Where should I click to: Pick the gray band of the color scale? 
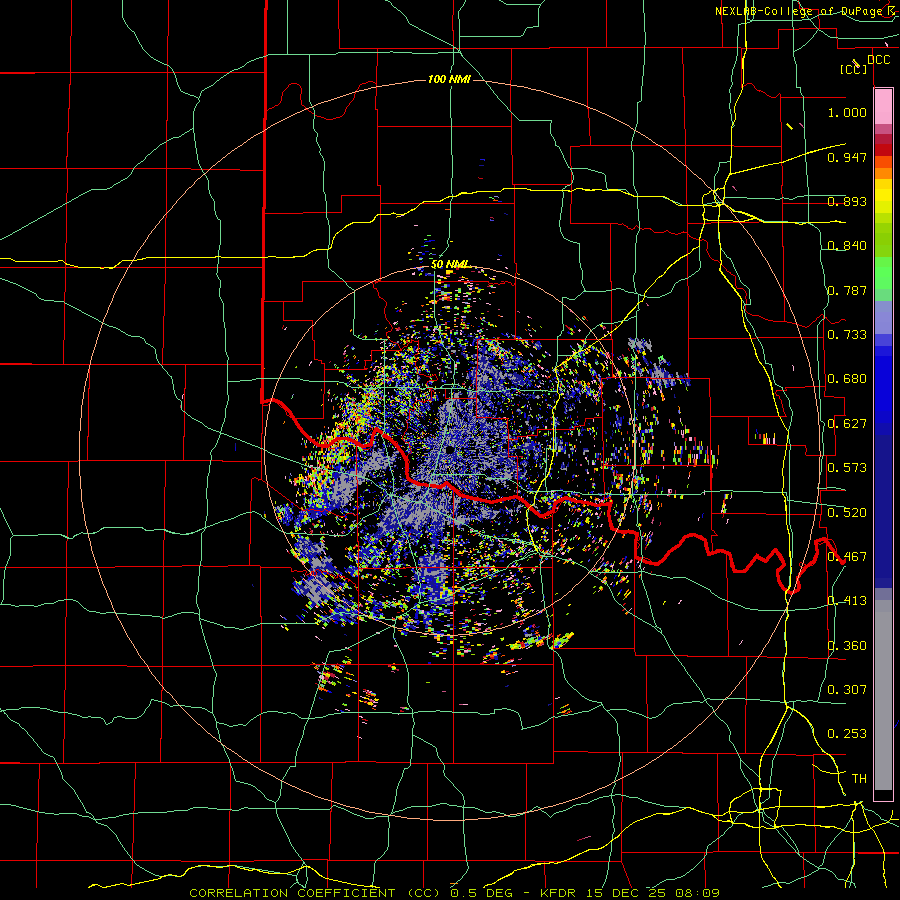[883, 695]
